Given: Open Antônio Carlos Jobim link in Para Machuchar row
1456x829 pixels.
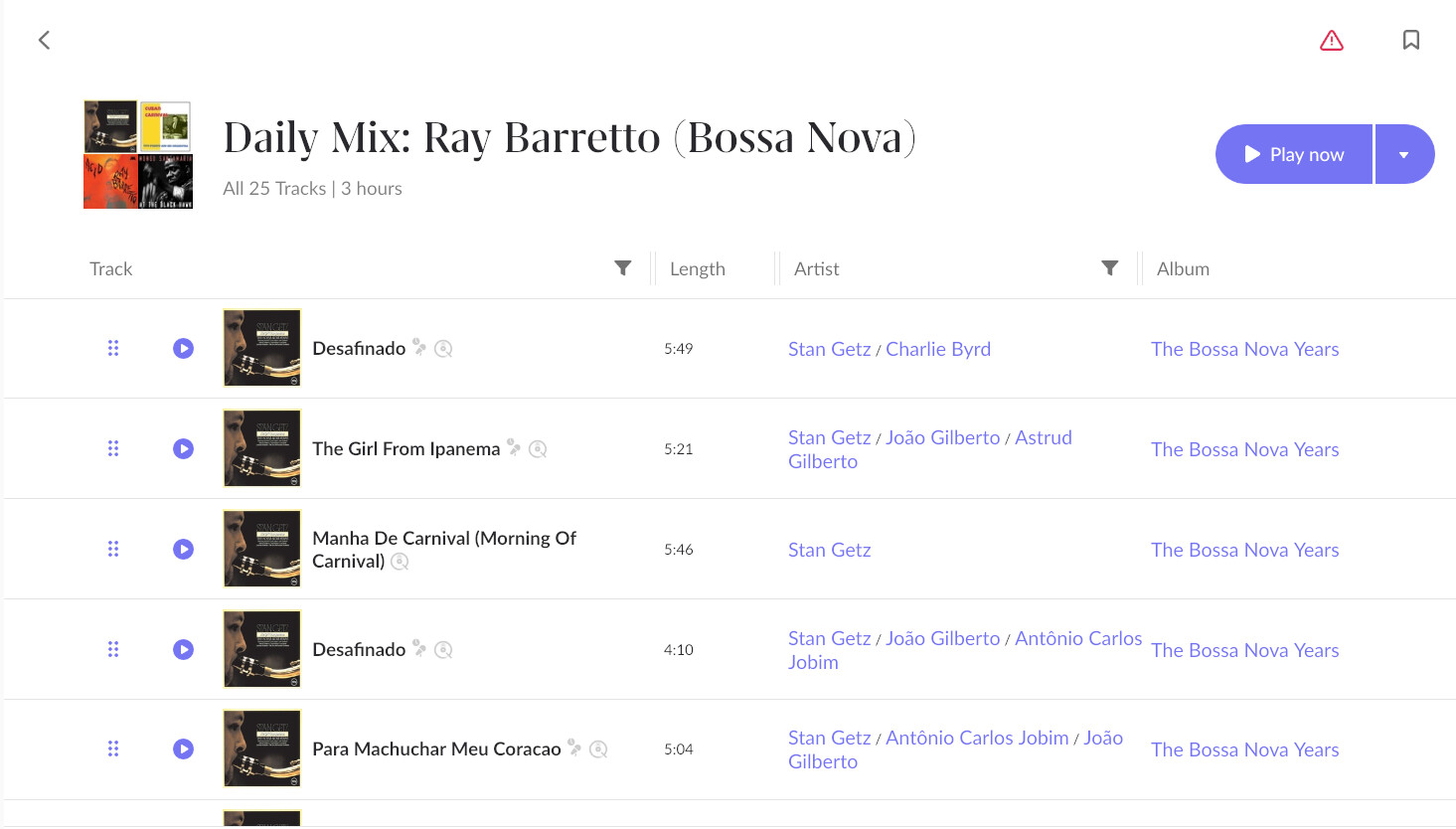Looking at the screenshot, I should tap(977, 738).
